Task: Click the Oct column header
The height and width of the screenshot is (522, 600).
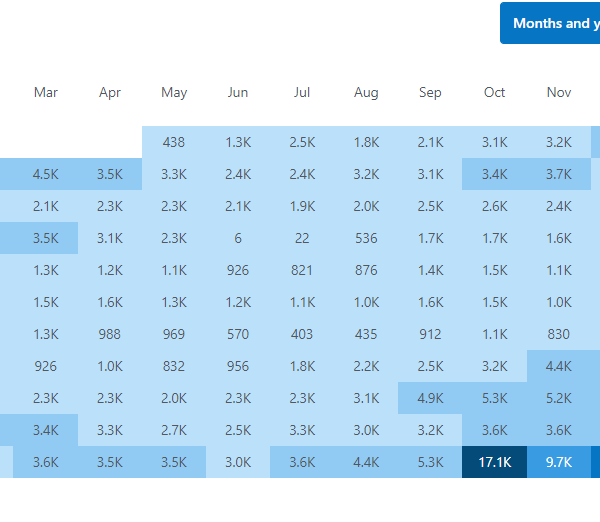Action: 495,93
